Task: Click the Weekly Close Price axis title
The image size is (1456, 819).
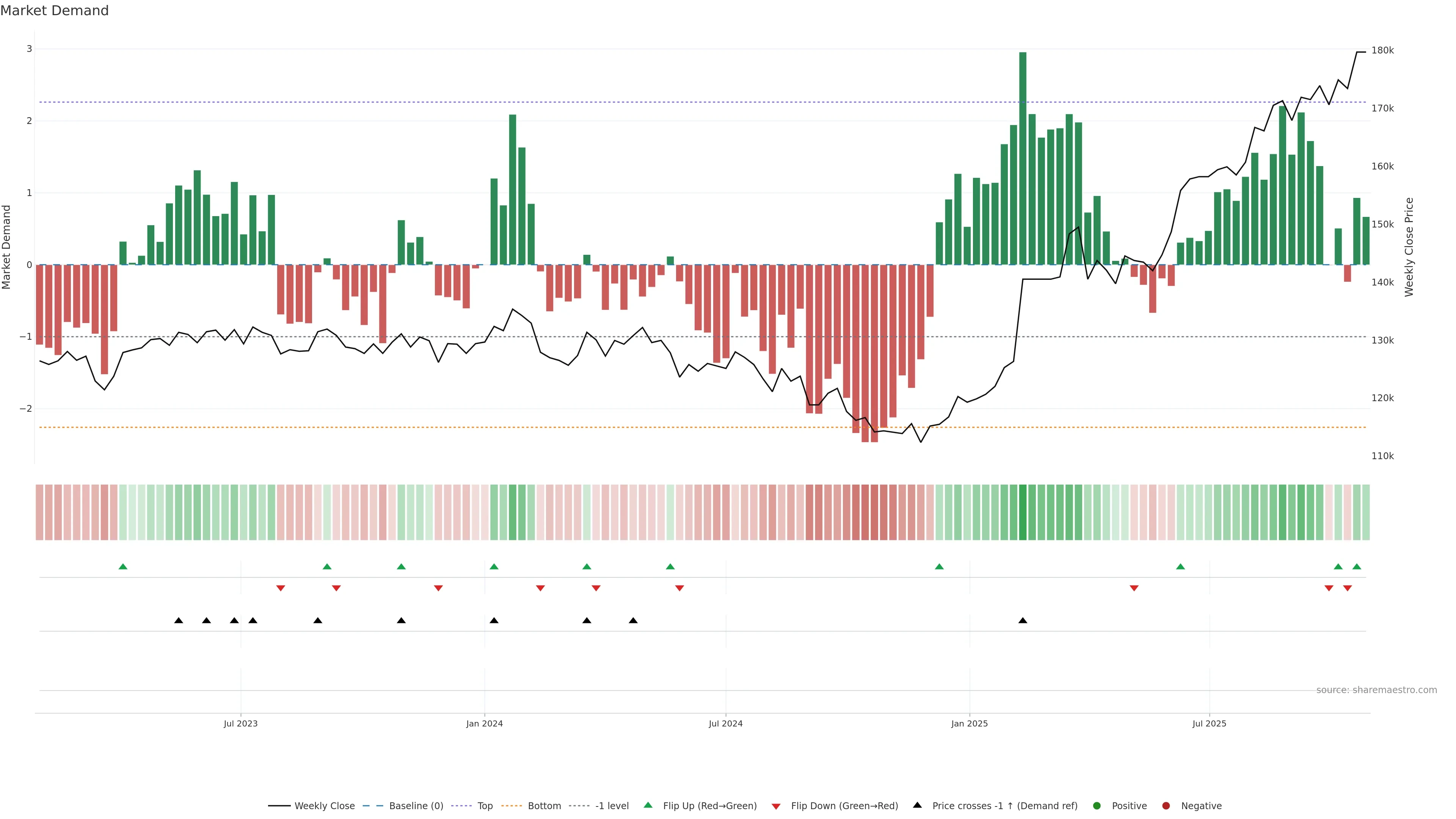Action: pos(1409,247)
